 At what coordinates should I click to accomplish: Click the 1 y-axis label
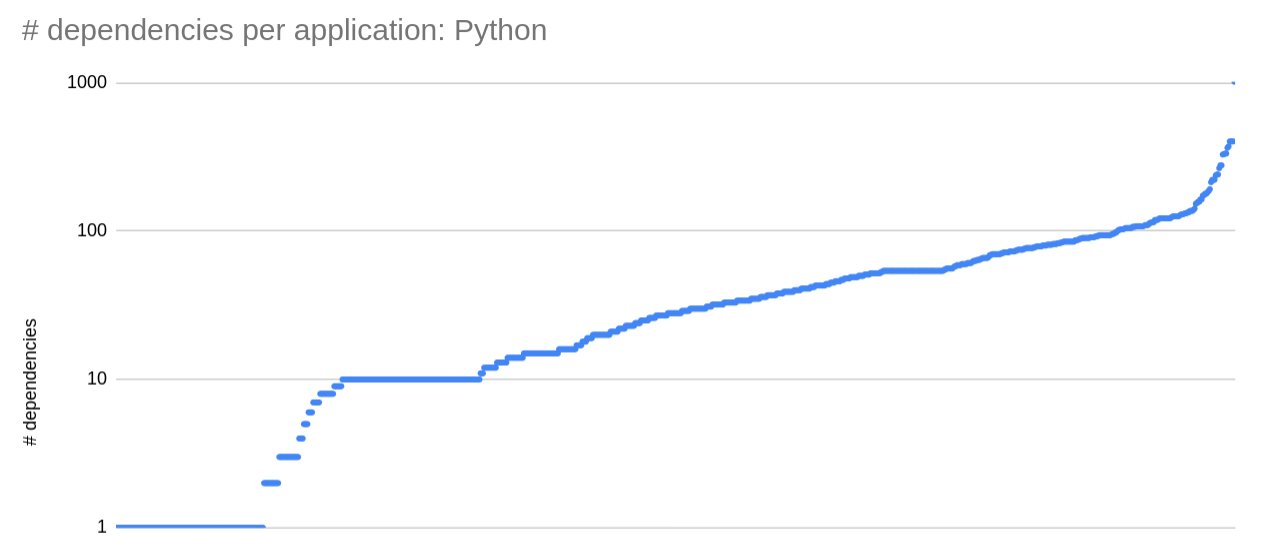[101, 527]
